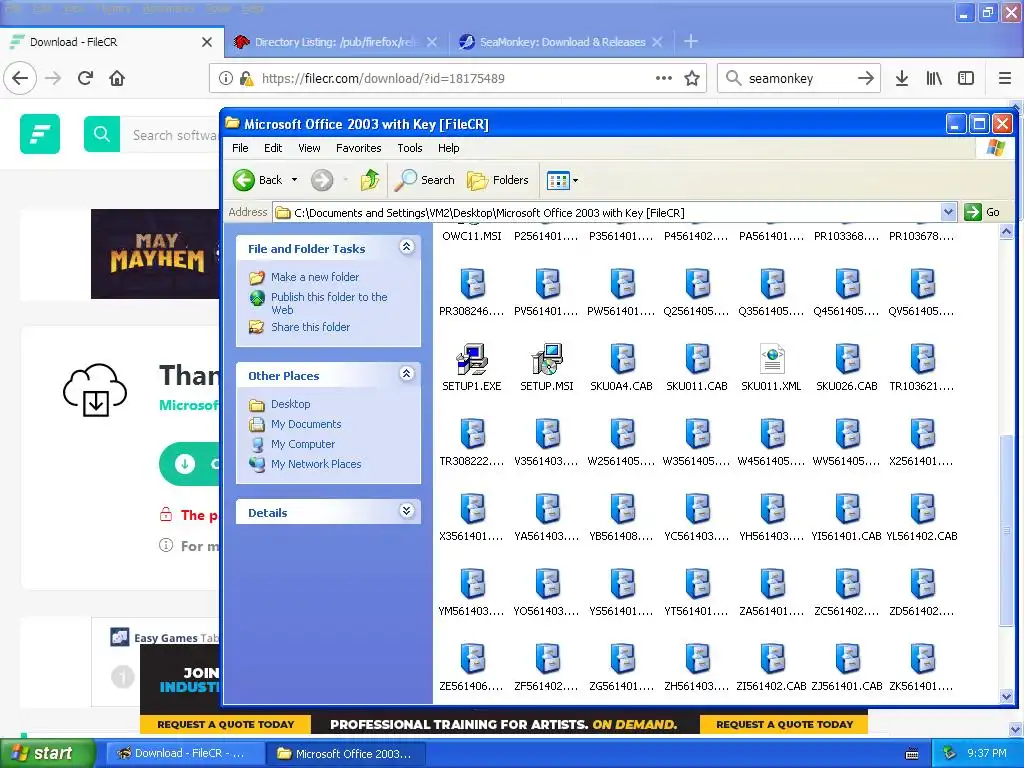Open the Back button history dropdown arrow
The height and width of the screenshot is (768, 1024).
[294, 180]
